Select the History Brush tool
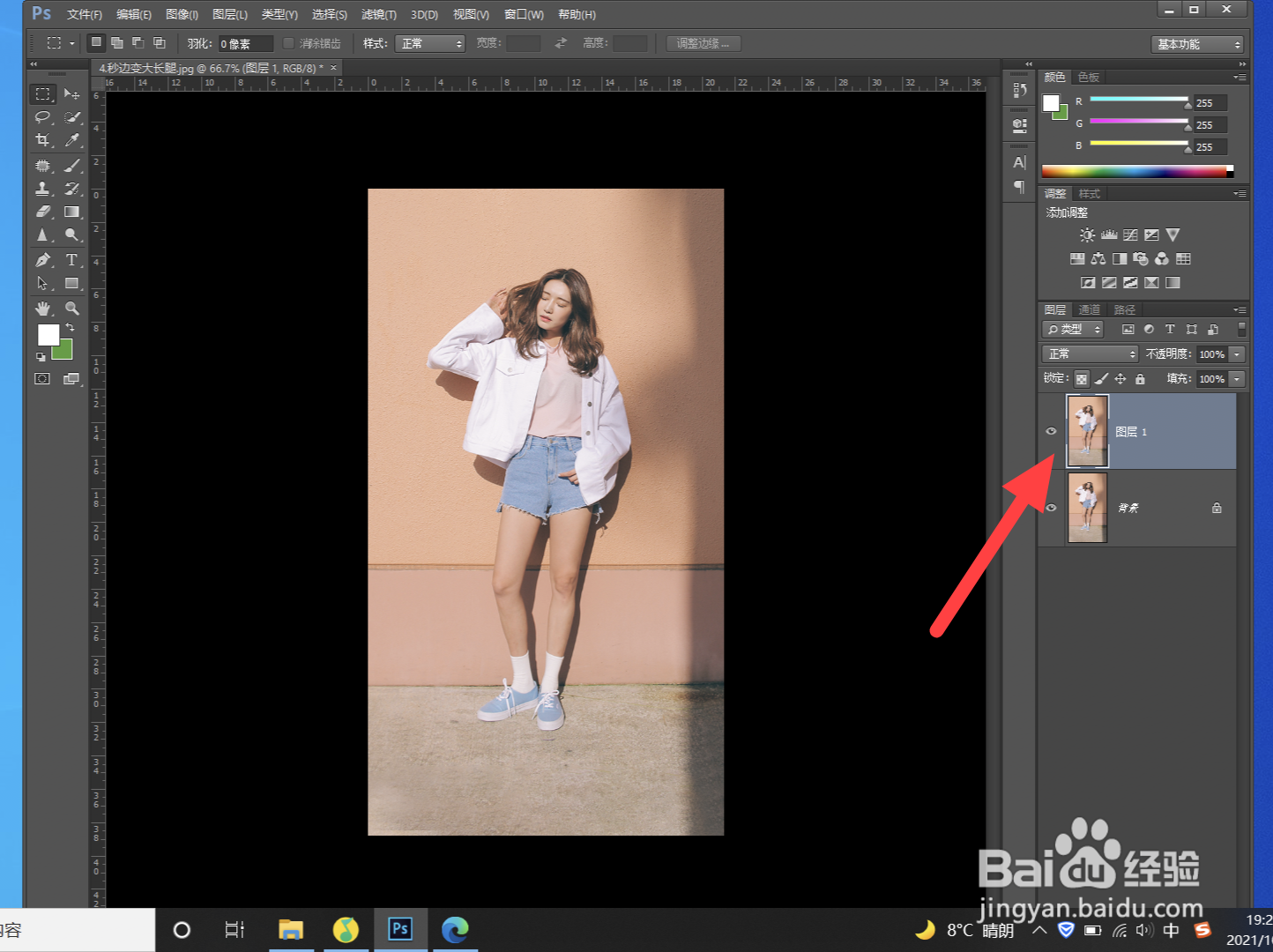Screen dimensions: 1273x952 [72, 189]
